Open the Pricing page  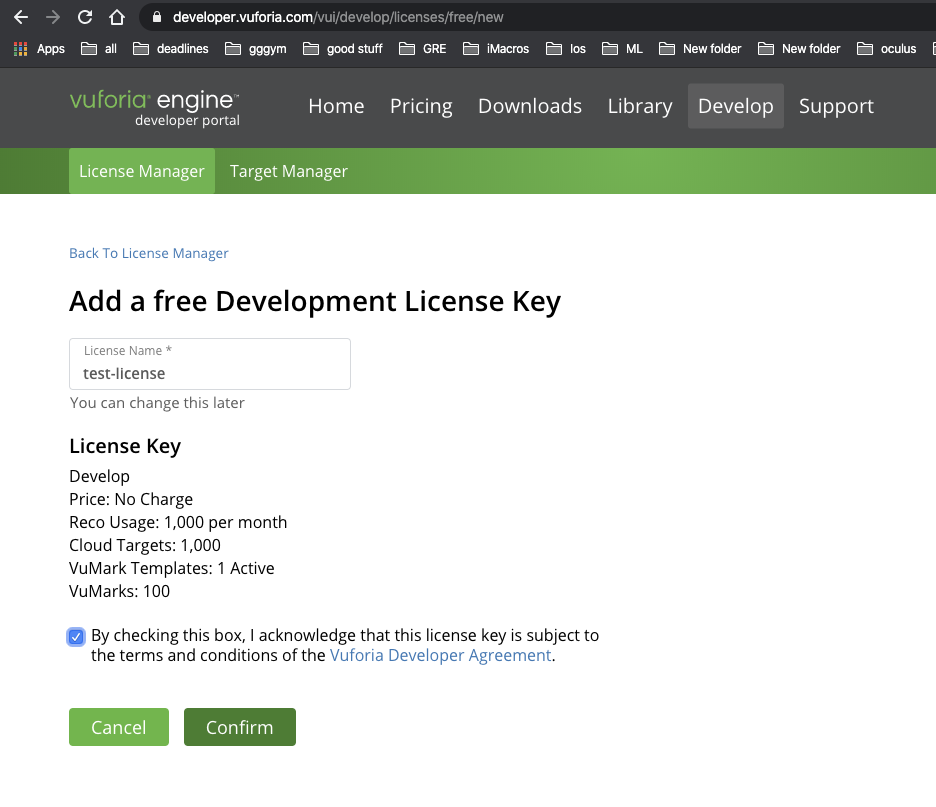[421, 106]
